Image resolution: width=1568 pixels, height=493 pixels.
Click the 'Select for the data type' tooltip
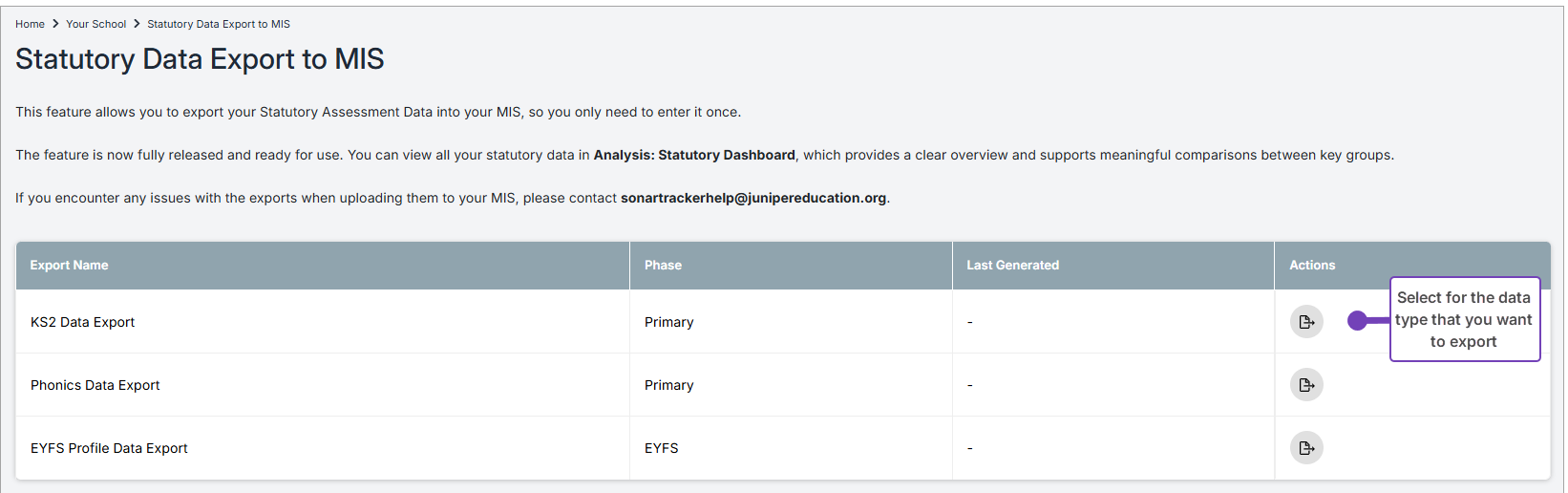[1464, 320]
